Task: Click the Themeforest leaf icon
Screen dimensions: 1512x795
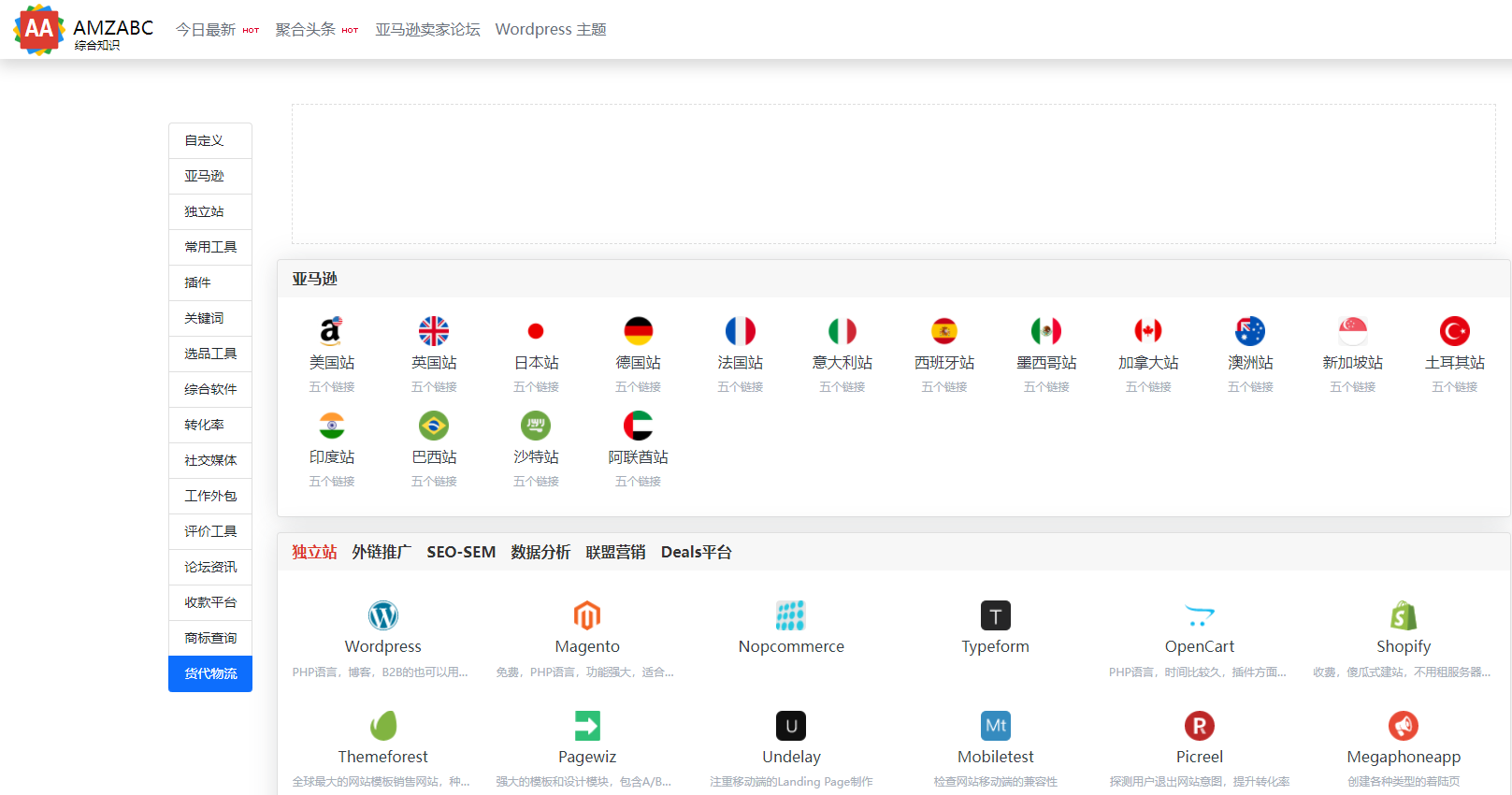Action: tap(383, 726)
